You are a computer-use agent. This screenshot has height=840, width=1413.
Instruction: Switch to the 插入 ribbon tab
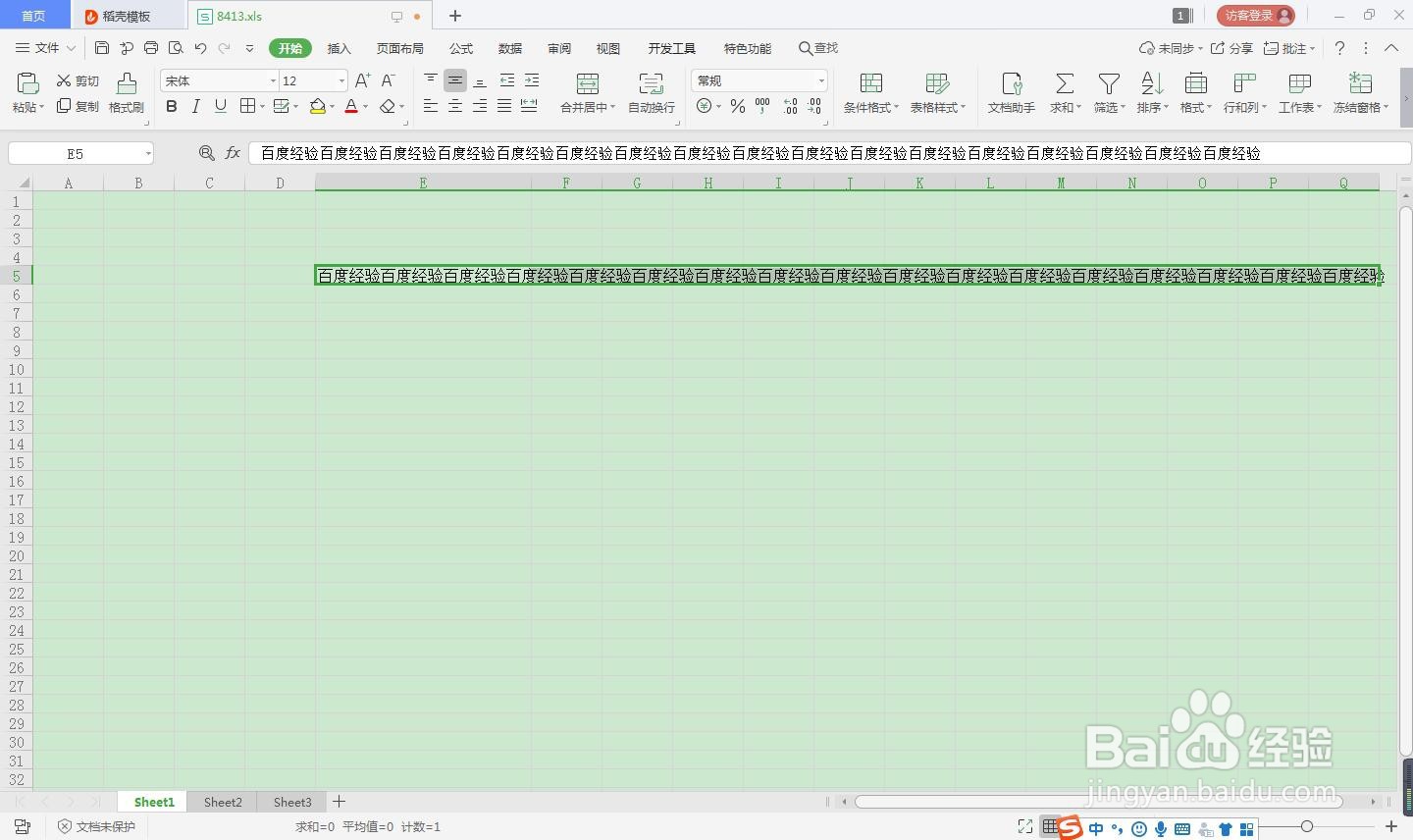339,48
